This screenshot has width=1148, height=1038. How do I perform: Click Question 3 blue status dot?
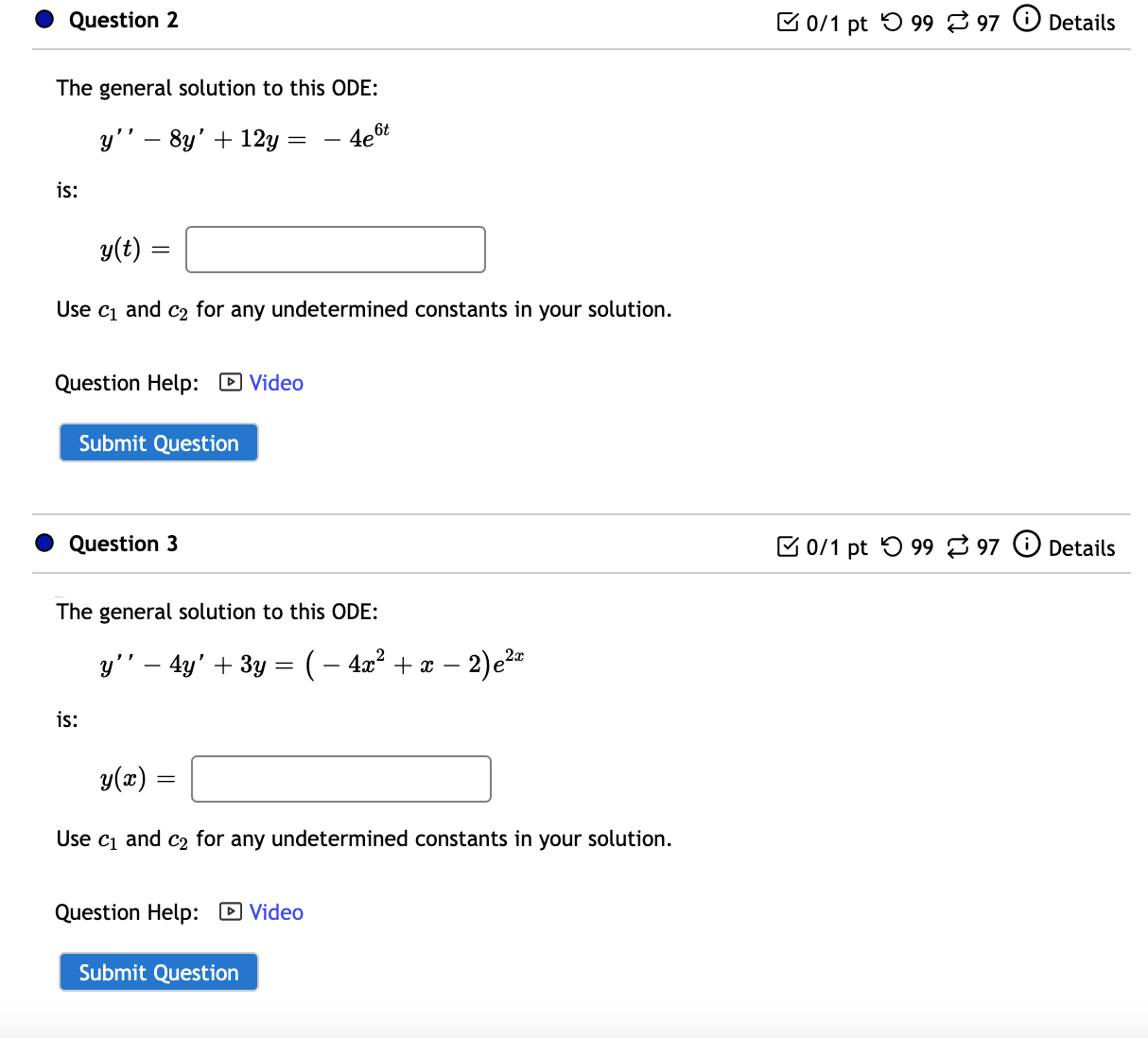click(44, 544)
